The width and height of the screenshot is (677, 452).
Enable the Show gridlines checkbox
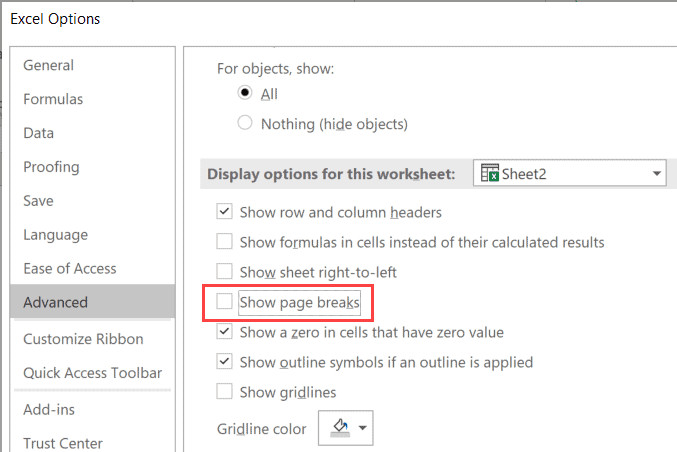[x=225, y=392]
